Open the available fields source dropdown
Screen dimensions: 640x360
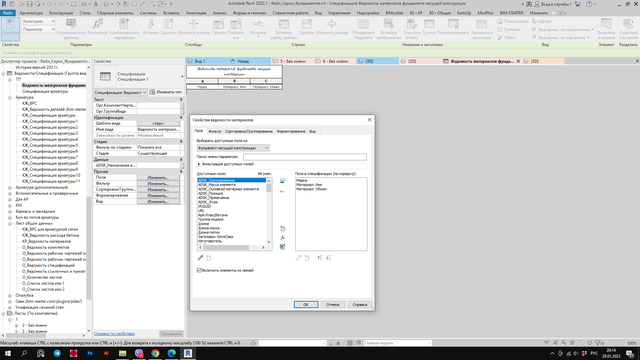[233, 148]
